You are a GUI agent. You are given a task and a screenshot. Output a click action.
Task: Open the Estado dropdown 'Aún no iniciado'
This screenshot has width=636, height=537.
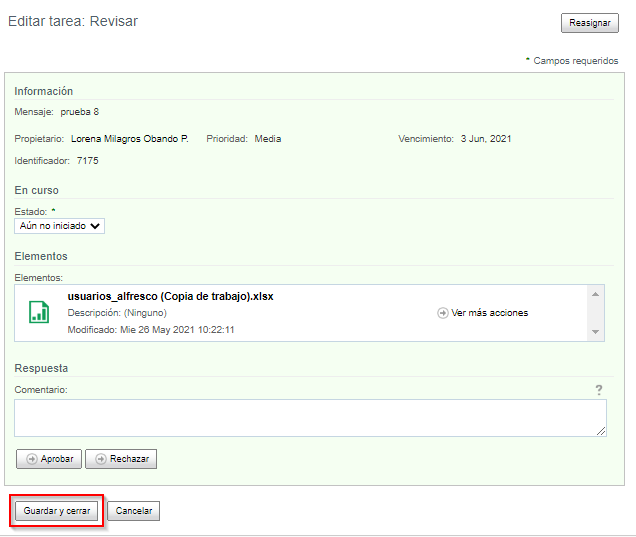(x=60, y=226)
